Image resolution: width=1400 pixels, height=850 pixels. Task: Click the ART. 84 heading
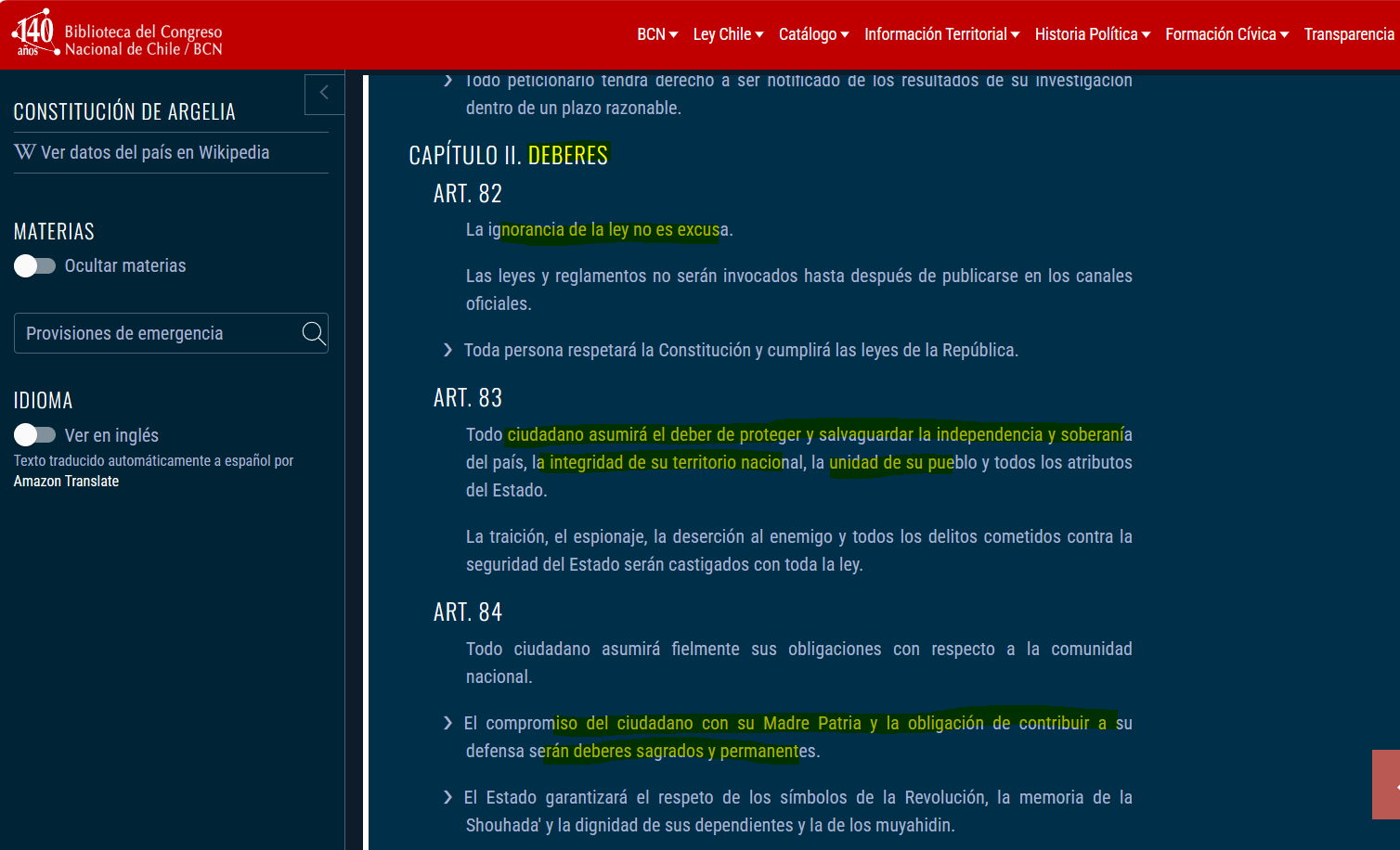pos(468,612)
